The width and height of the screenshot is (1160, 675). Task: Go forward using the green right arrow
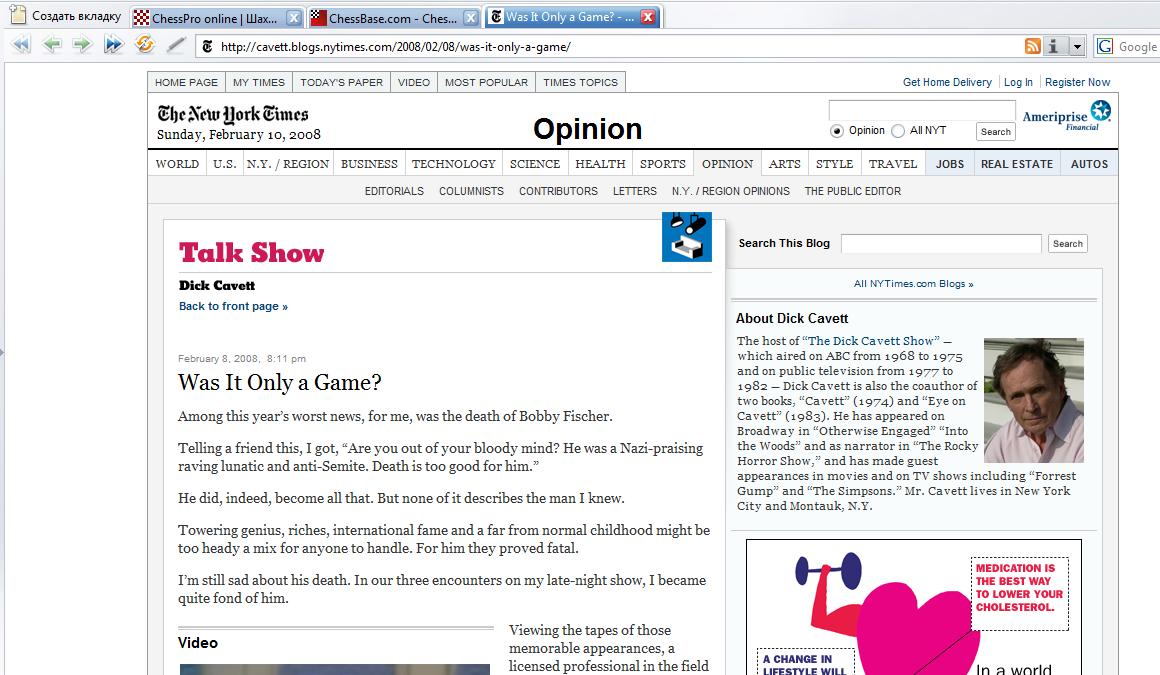click(x=82, y=45)
